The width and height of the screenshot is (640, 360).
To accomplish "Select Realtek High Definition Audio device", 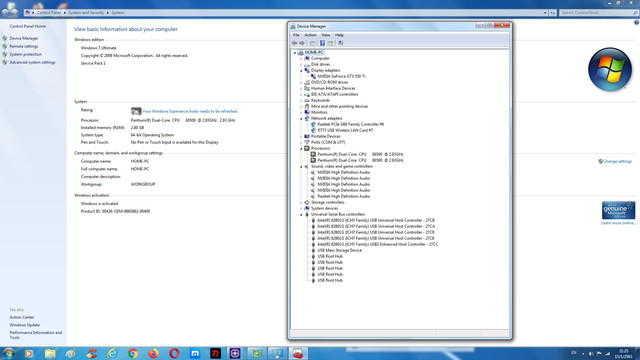I will (344, 196).
